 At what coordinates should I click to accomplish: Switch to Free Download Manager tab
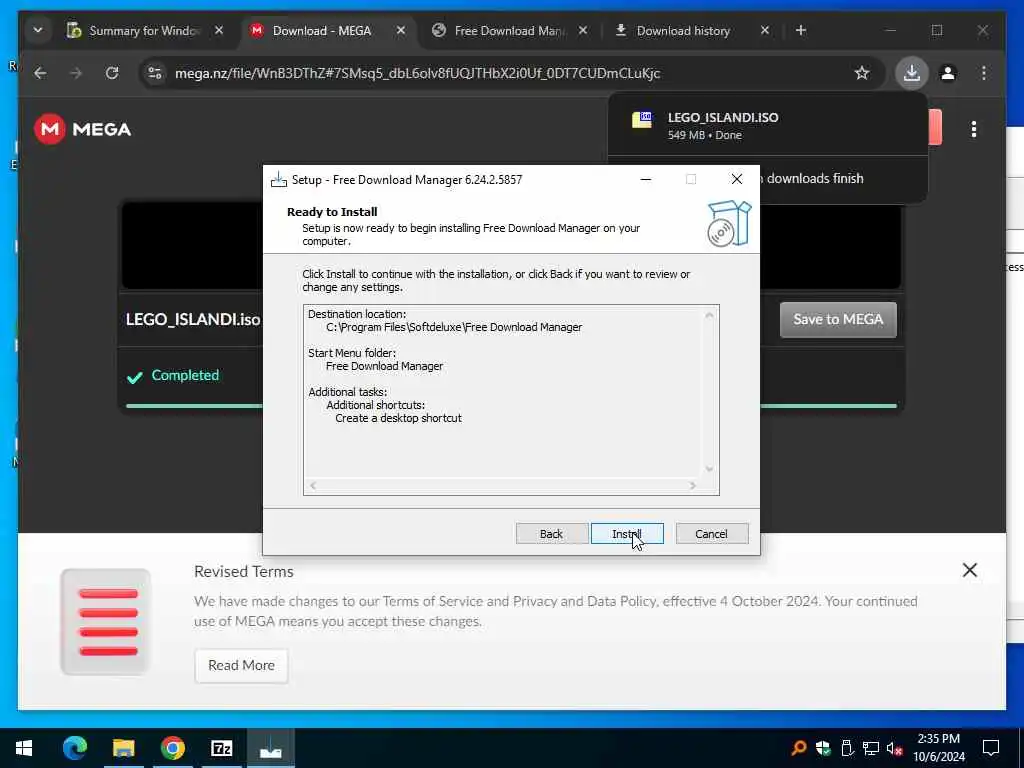(502, 31)
